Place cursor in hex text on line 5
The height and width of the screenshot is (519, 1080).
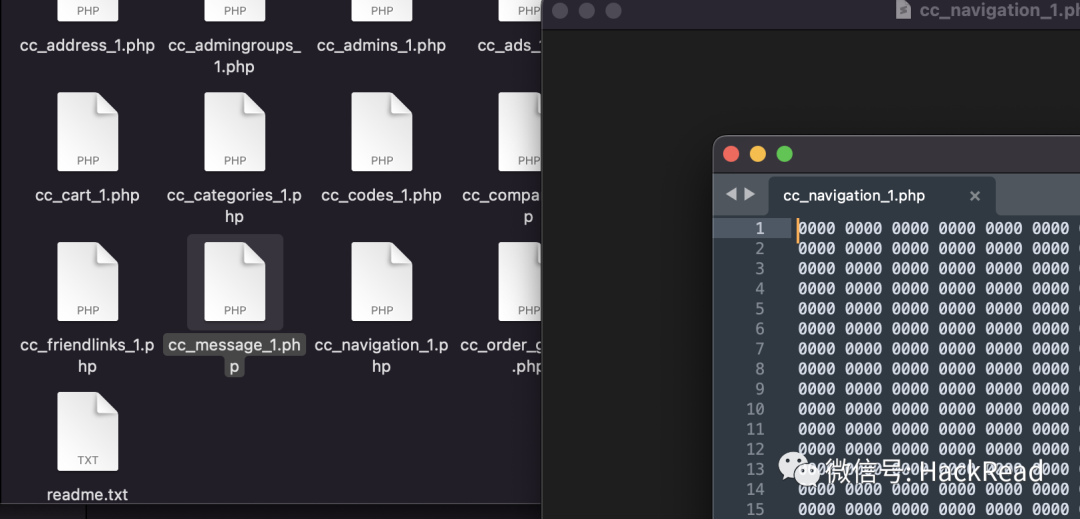click(938, 308)
